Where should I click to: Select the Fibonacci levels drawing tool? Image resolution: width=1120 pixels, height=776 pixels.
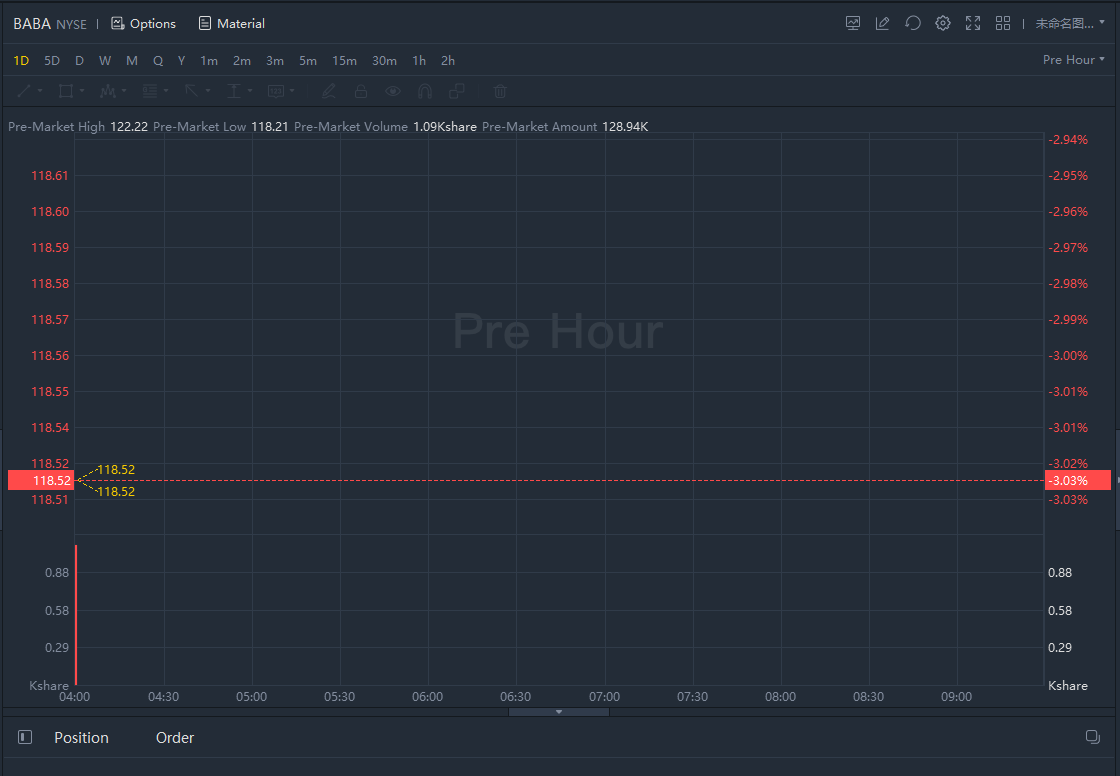tap(149, 91)
